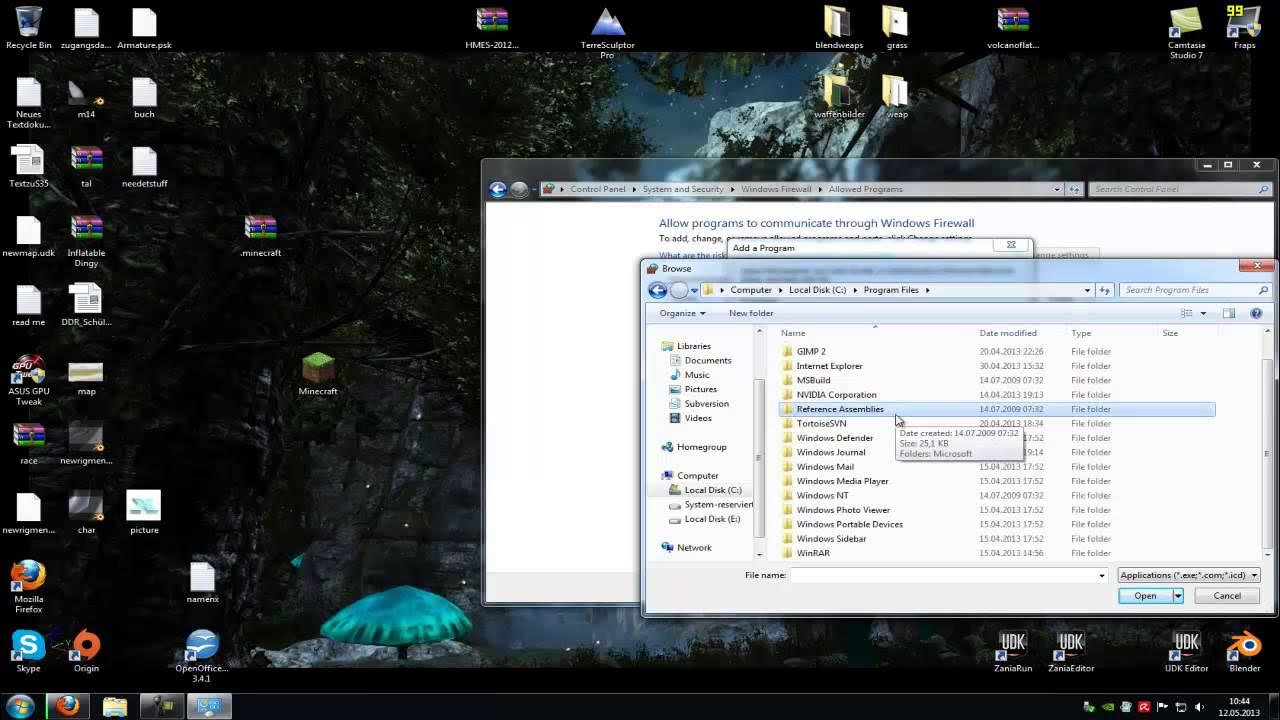Click the file list vertical scrollbar
The width and height of the screenshot is (1280, 720).
[x=1269, y=443]
